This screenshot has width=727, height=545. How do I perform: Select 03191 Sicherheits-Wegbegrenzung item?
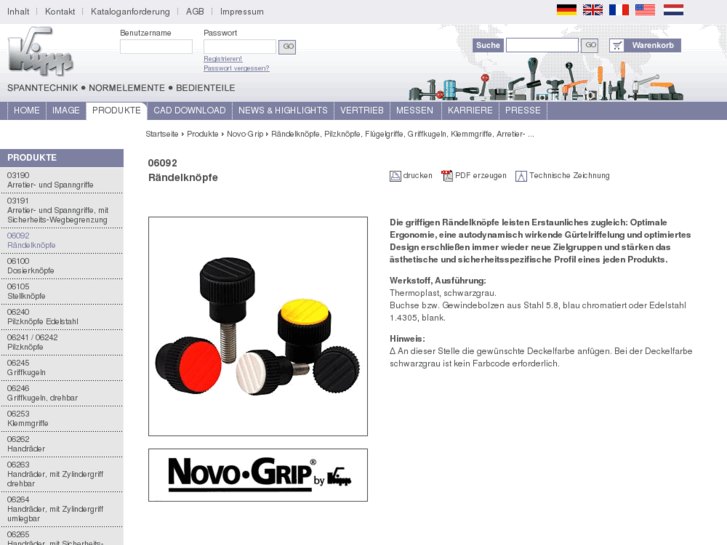tap(62, 210)
